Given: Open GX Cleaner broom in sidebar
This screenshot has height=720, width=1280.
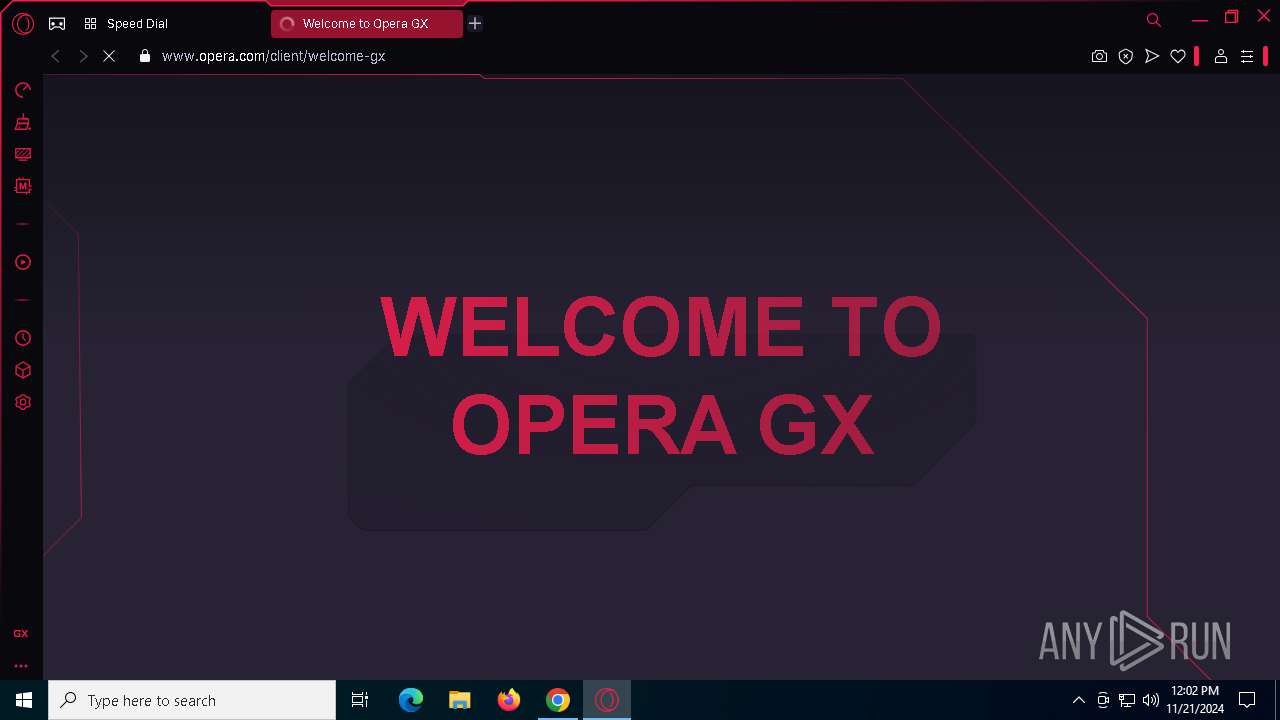Looking at the screenshot, I should pos(22,122).
